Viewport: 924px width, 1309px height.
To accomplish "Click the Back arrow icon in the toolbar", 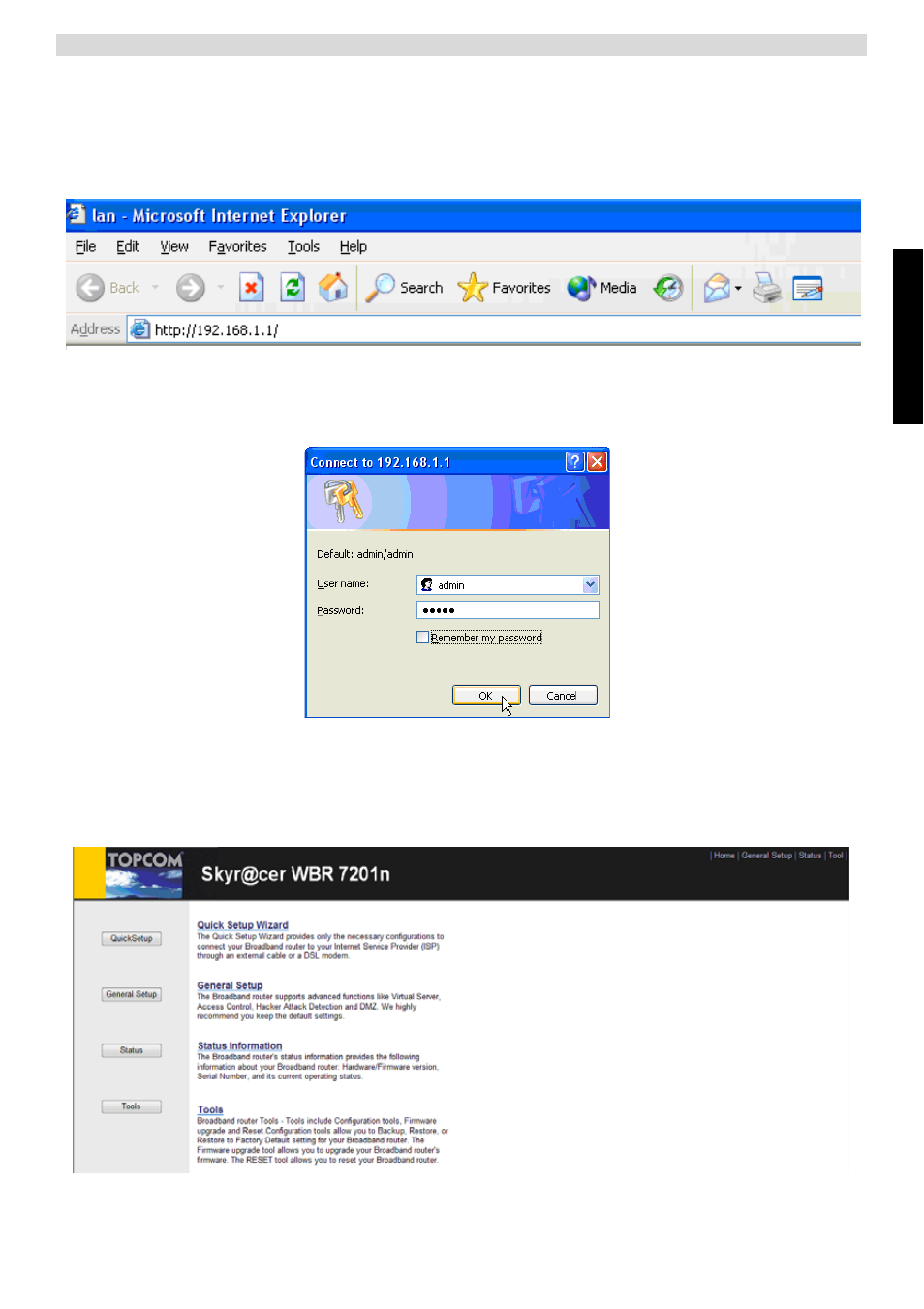I will [90, 288].
